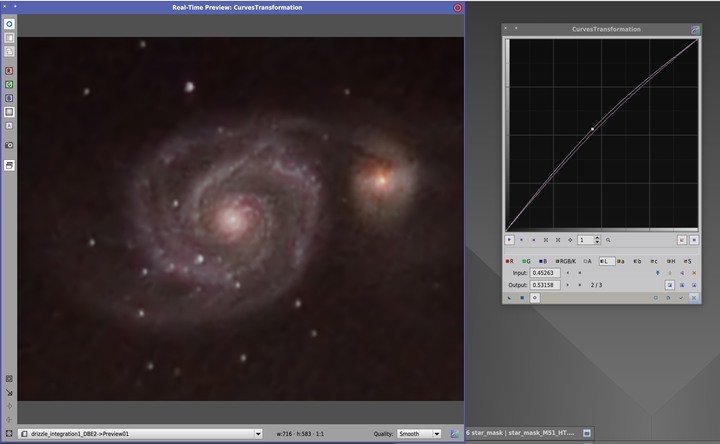Image resolution: width=720 pixels, height=444 pixels.
Task: Go to next curve point arrow near Output
Action: (568, 285)
